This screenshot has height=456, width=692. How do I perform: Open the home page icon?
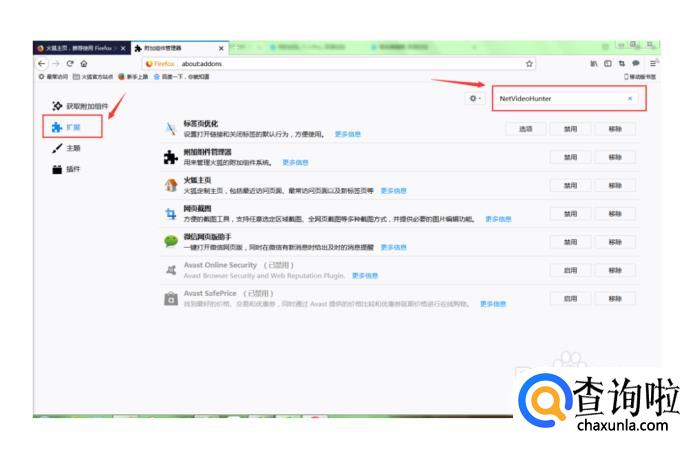pyautogui.click(x=84, y=64)
